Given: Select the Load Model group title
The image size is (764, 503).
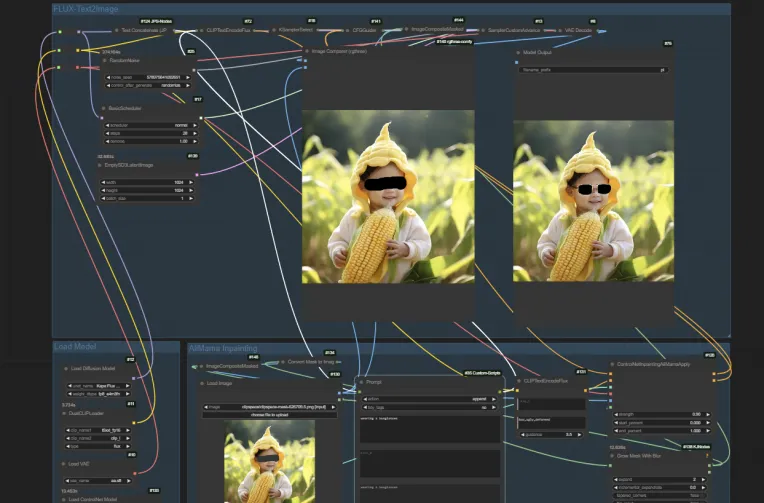Looking at the screenshot, I should tap(75, 347).
